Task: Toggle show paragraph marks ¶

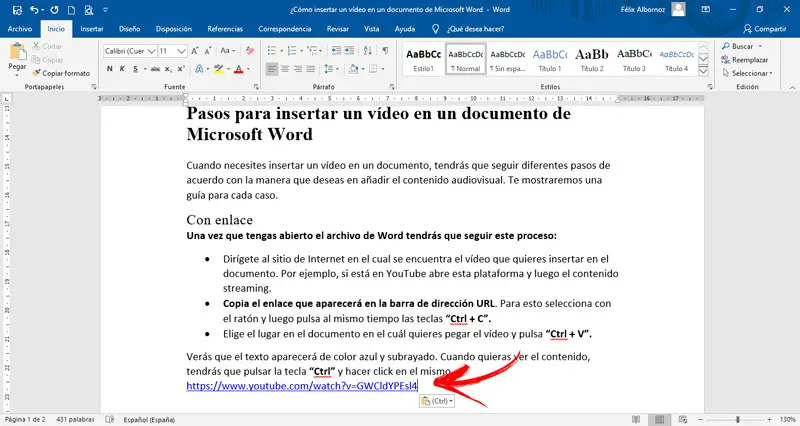Action: [385, 51]
